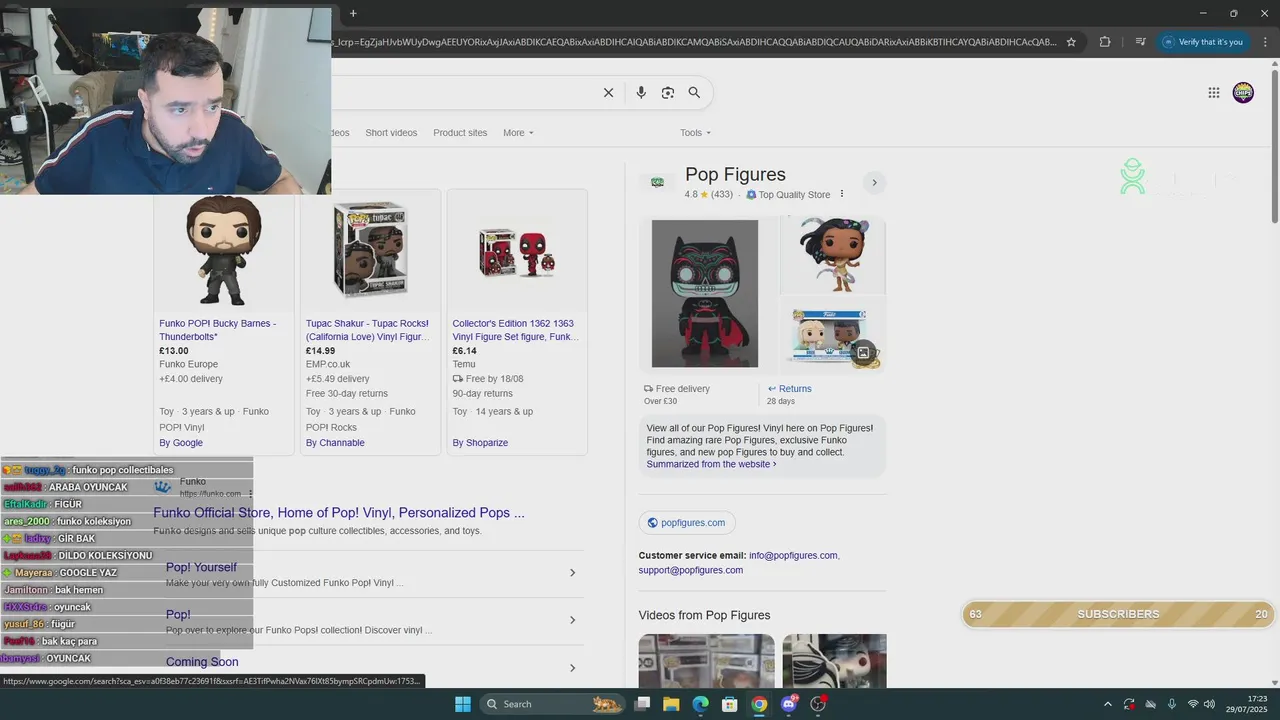The width and height of the screenshot is (1280, 720).
Task: Click the page vertical scrollbar
Action: point(1275,145)
